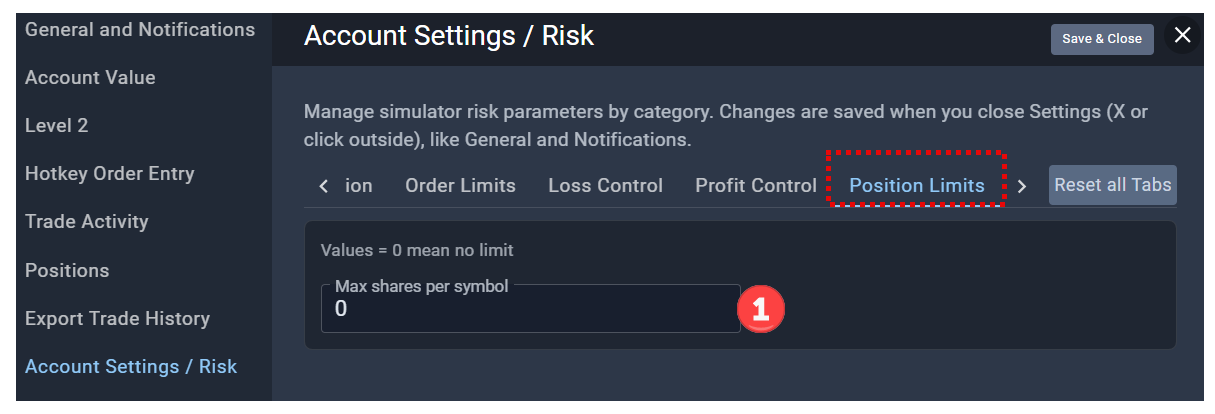Open the Loss Control tab
The height and width of the screenshot is (414, 1215).
coord(605,185)
